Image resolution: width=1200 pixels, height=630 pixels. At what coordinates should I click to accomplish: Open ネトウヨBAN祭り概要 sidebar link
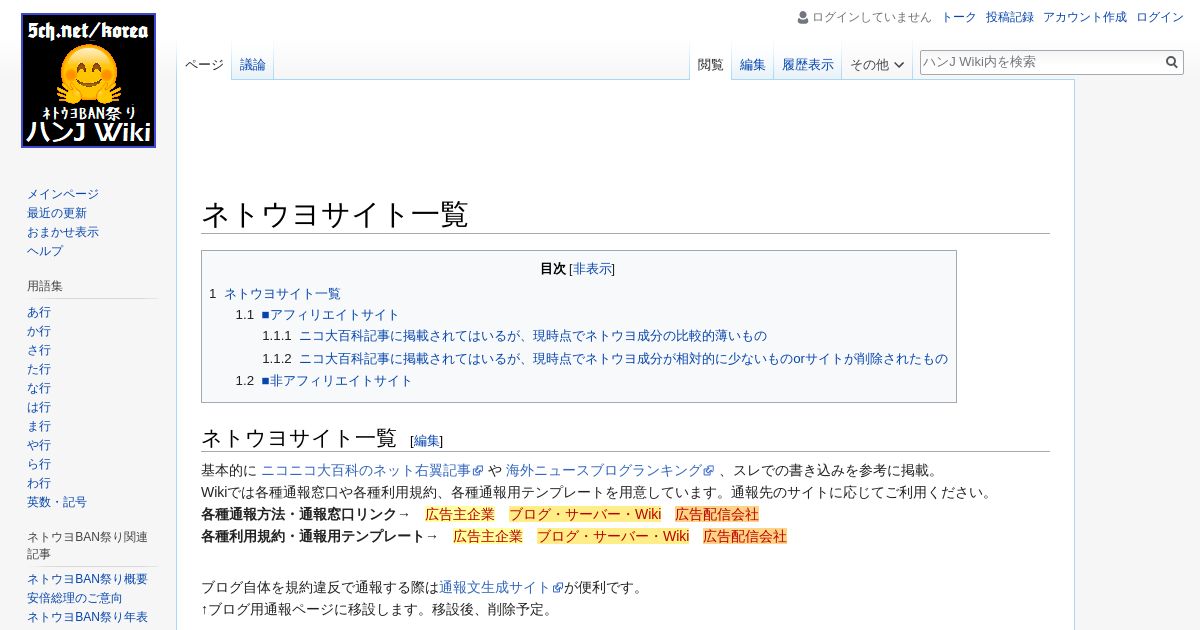[x=87, y=579]
